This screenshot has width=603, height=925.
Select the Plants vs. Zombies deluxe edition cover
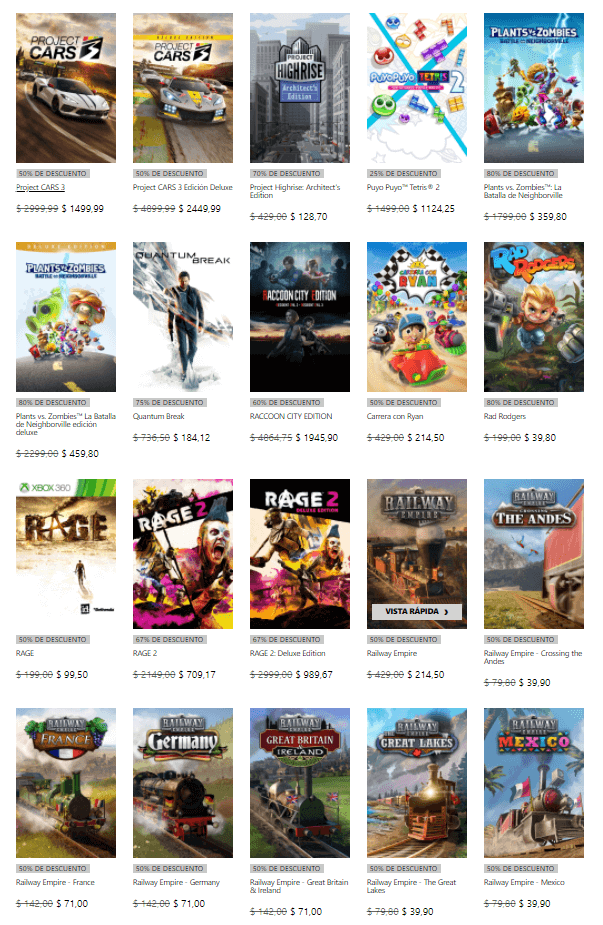tap(66, 317)
